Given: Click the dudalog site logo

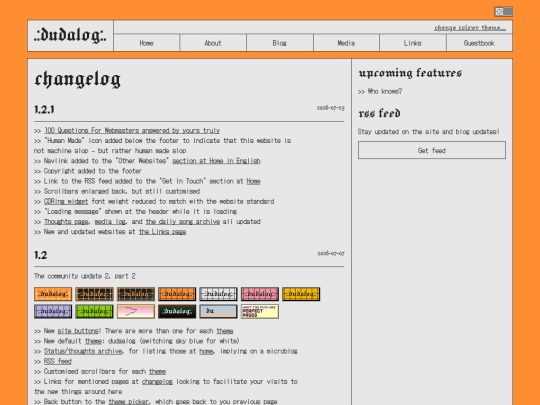Looking at the screenshot, I should [70, 36].
